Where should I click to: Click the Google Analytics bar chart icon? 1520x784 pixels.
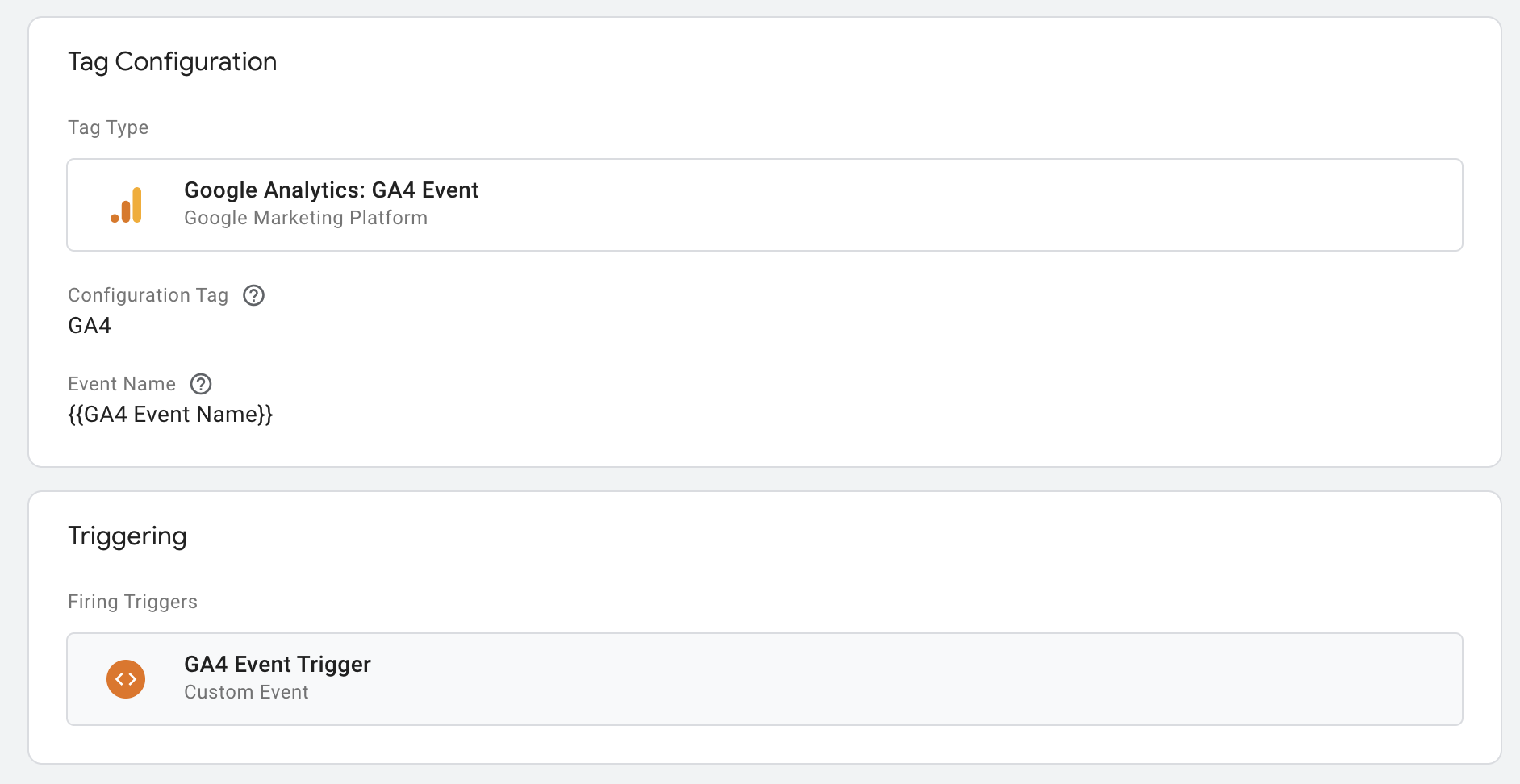click(127, 205)
